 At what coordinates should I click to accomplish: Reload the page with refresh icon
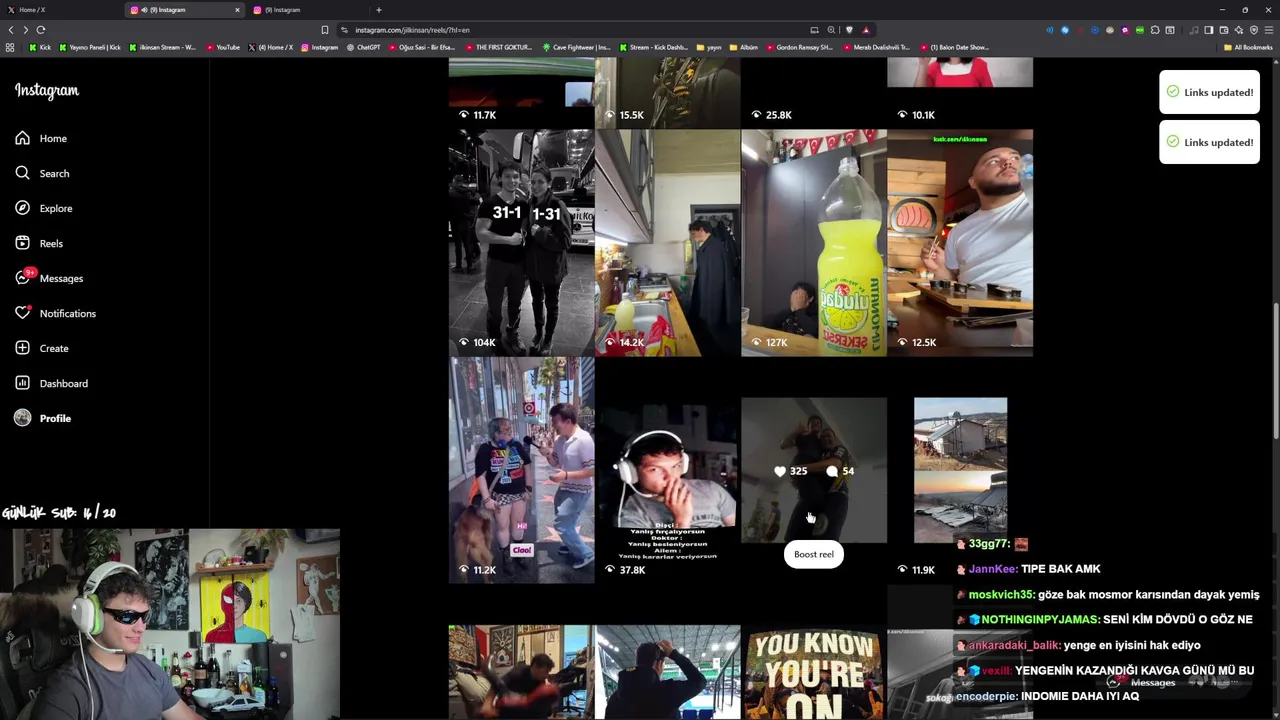click(x=41, y=30)
